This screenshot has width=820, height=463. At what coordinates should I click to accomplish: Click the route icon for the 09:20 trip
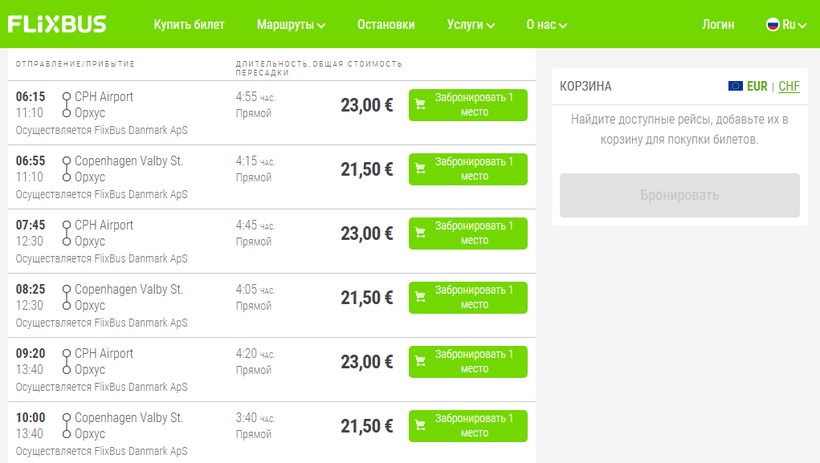click(x=66, y=361)
